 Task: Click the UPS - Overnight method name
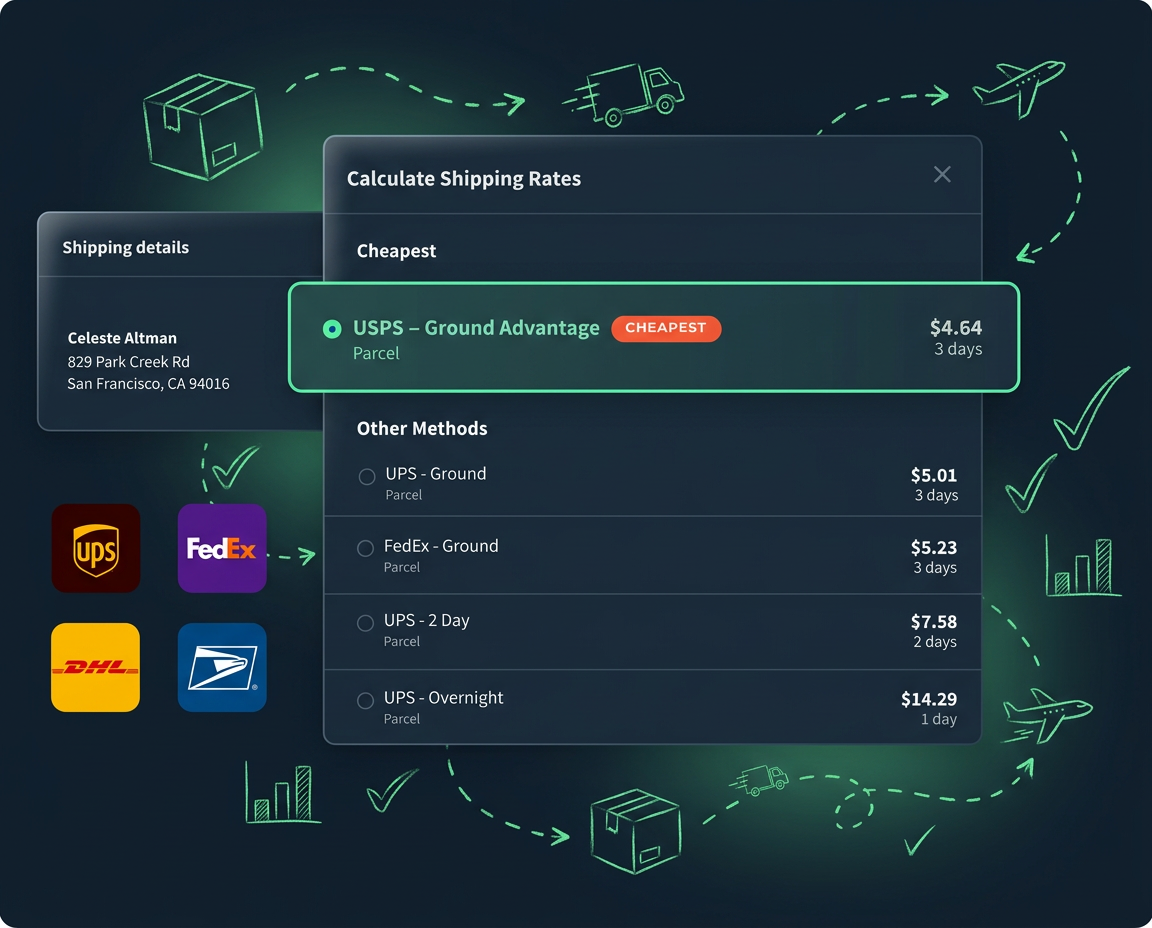pos(443,697)
